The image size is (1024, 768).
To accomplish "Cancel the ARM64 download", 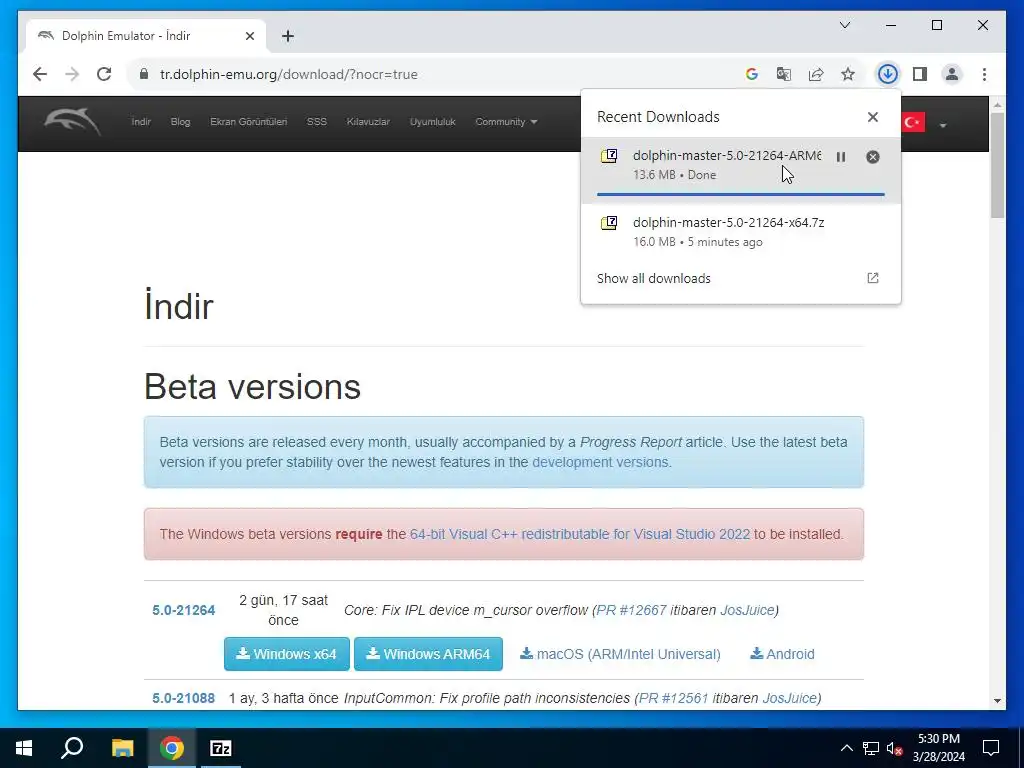I will click(x=872, y=157).
